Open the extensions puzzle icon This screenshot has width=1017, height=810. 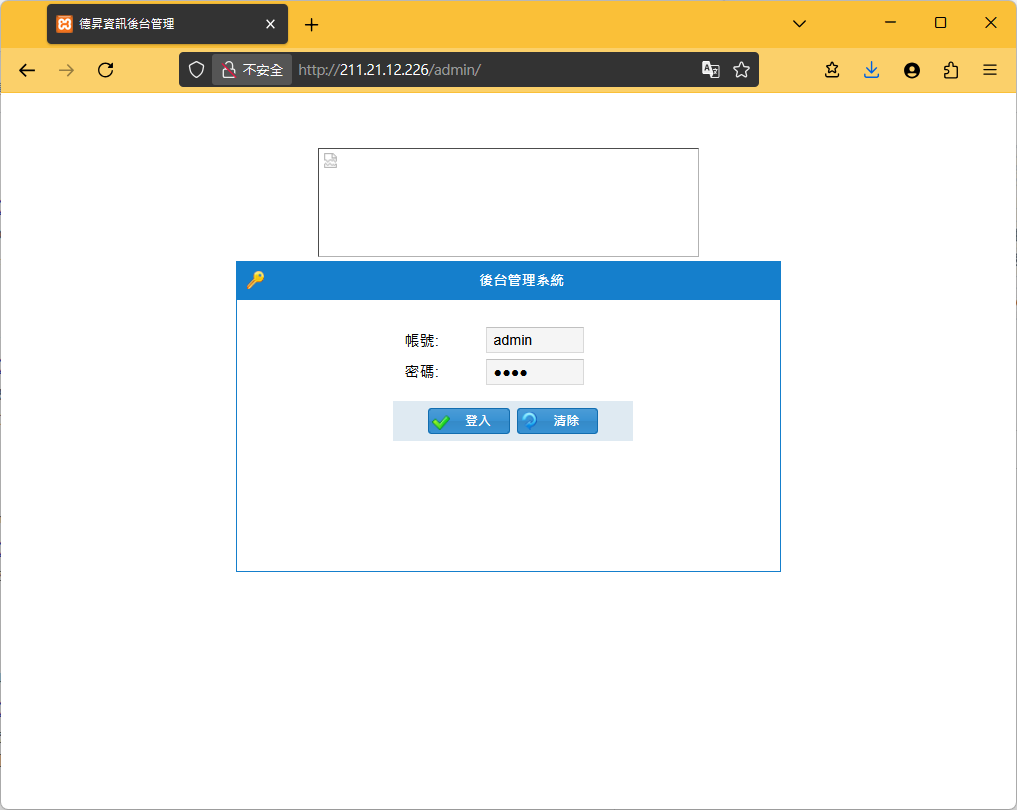click(x=951, y=70)
